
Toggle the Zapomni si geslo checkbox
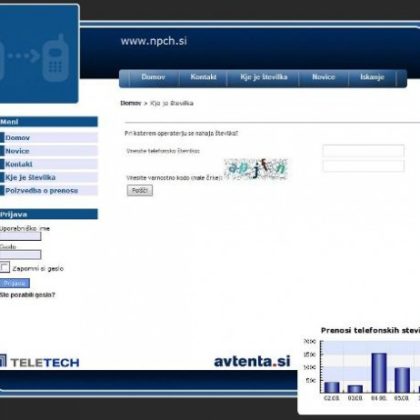coord(5,267)
